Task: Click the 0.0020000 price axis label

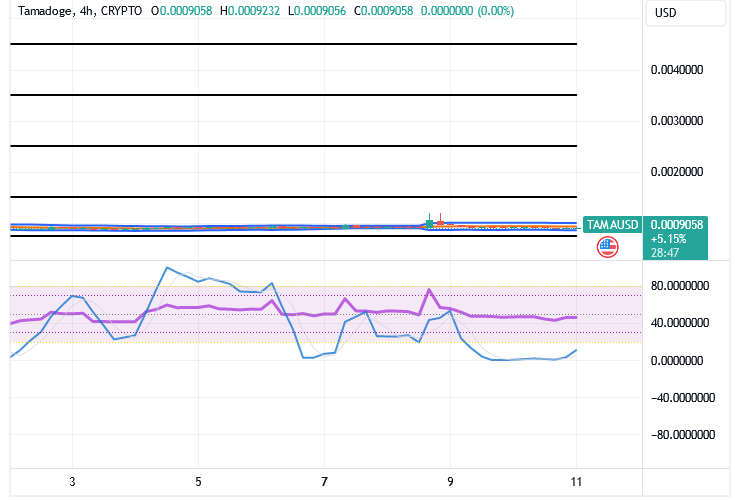Action: click(677, 172)
